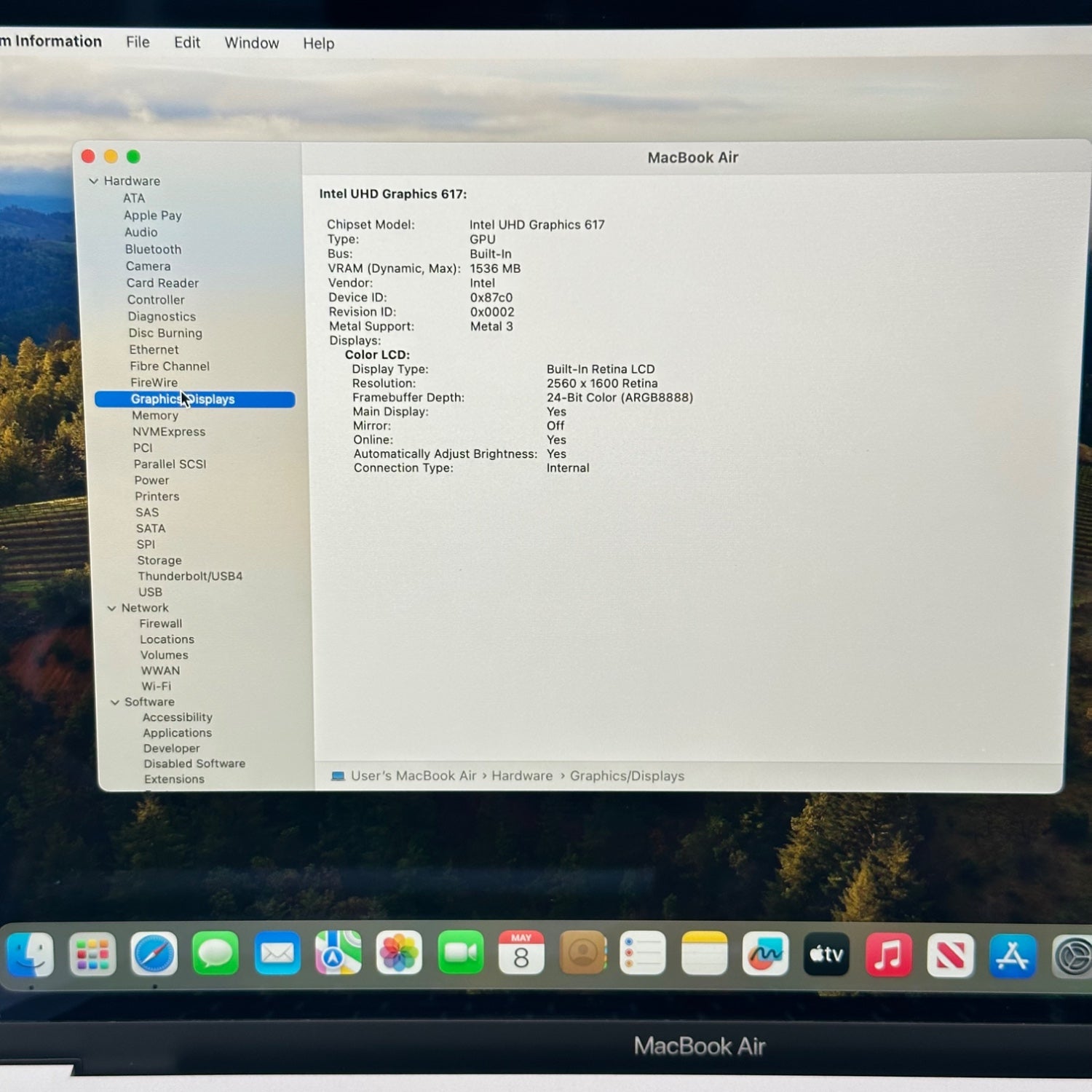
Task: Open Mail app in the Dock
Action: pos(277,954)
